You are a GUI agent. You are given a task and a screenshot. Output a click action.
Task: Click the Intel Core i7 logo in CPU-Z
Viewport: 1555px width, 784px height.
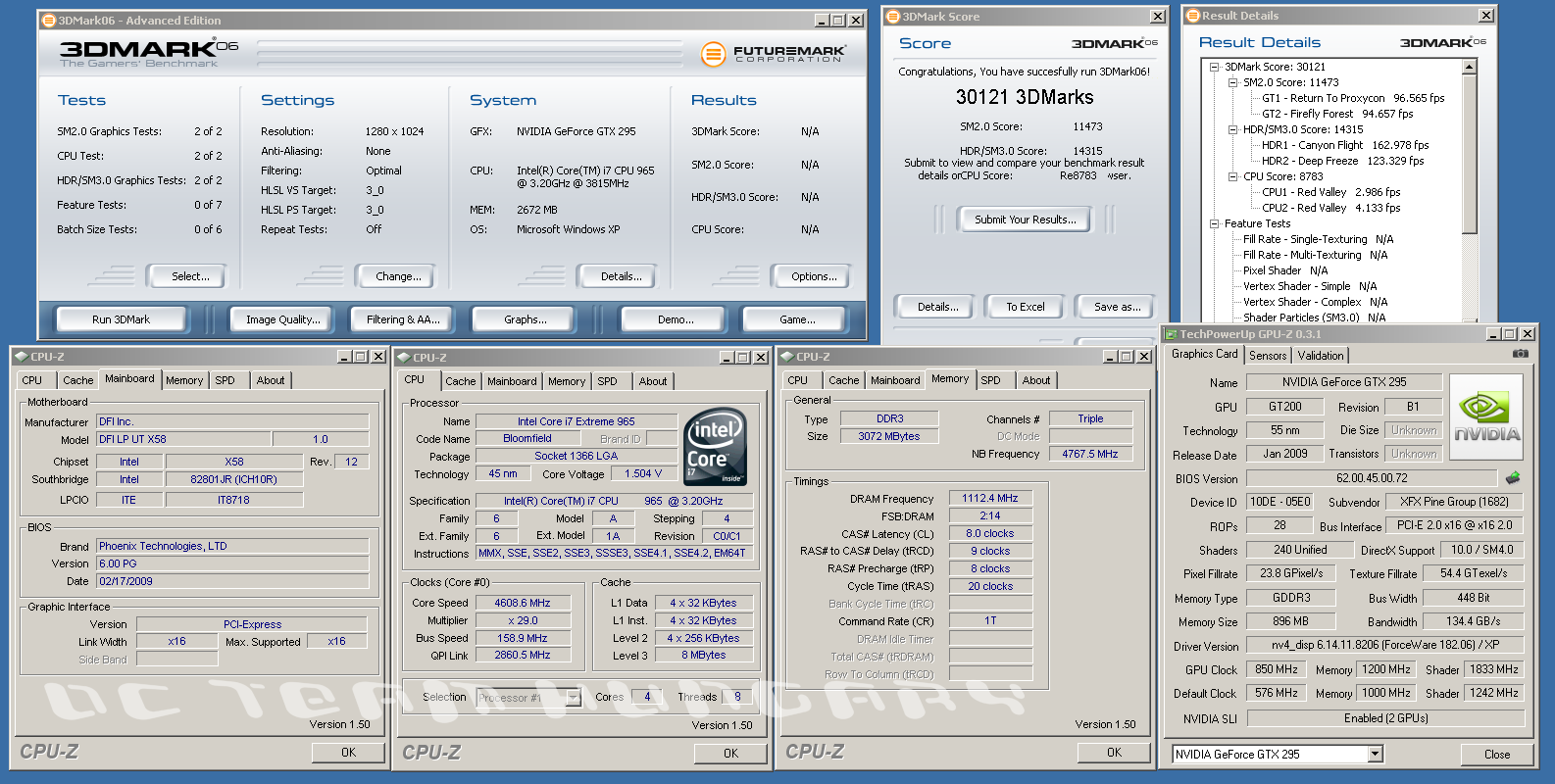715,447
